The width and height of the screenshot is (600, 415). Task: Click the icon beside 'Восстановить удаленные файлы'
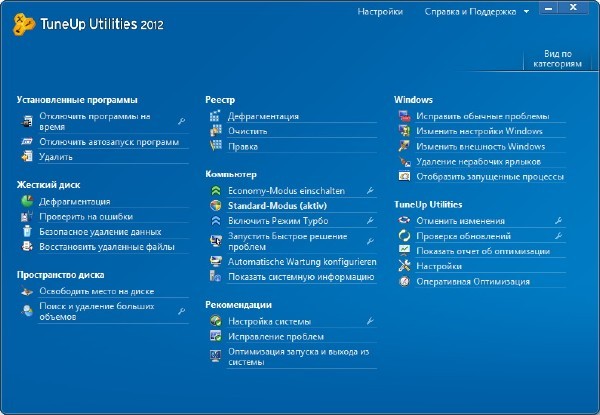[27, 246]
